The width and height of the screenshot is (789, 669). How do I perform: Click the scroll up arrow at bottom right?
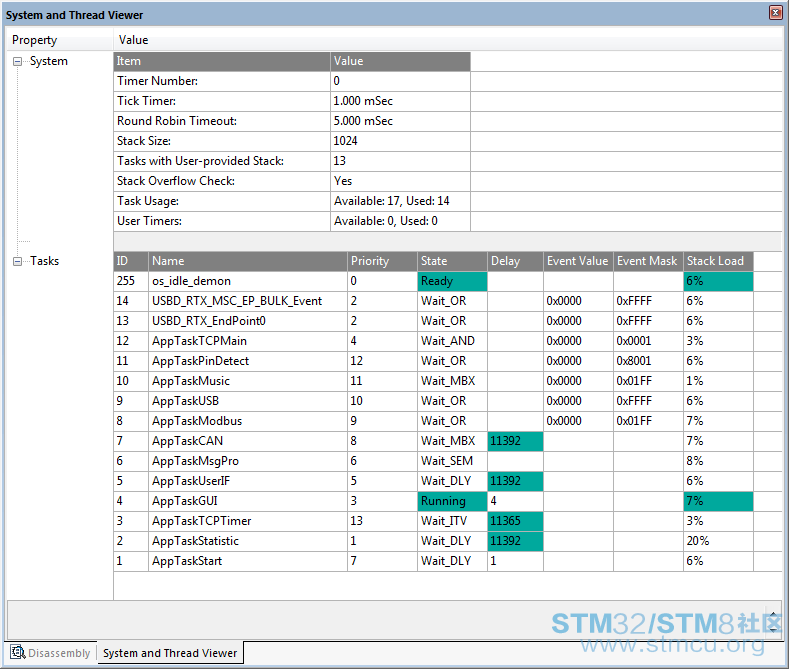(x=773, y=615)
